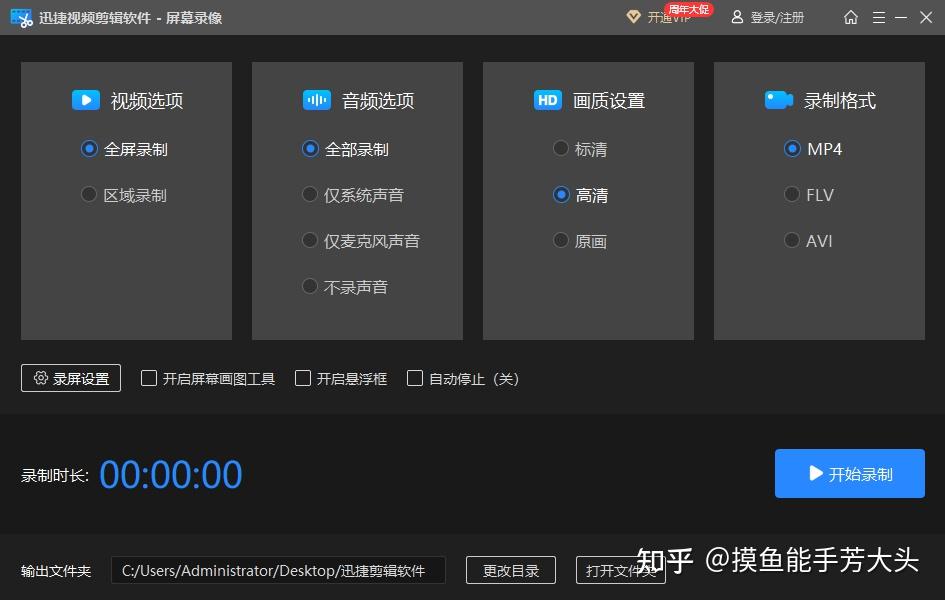Viewport: 945px width, 600px height.
Task: Click the 音频选项 waveform icon
Action: point(316,100)
